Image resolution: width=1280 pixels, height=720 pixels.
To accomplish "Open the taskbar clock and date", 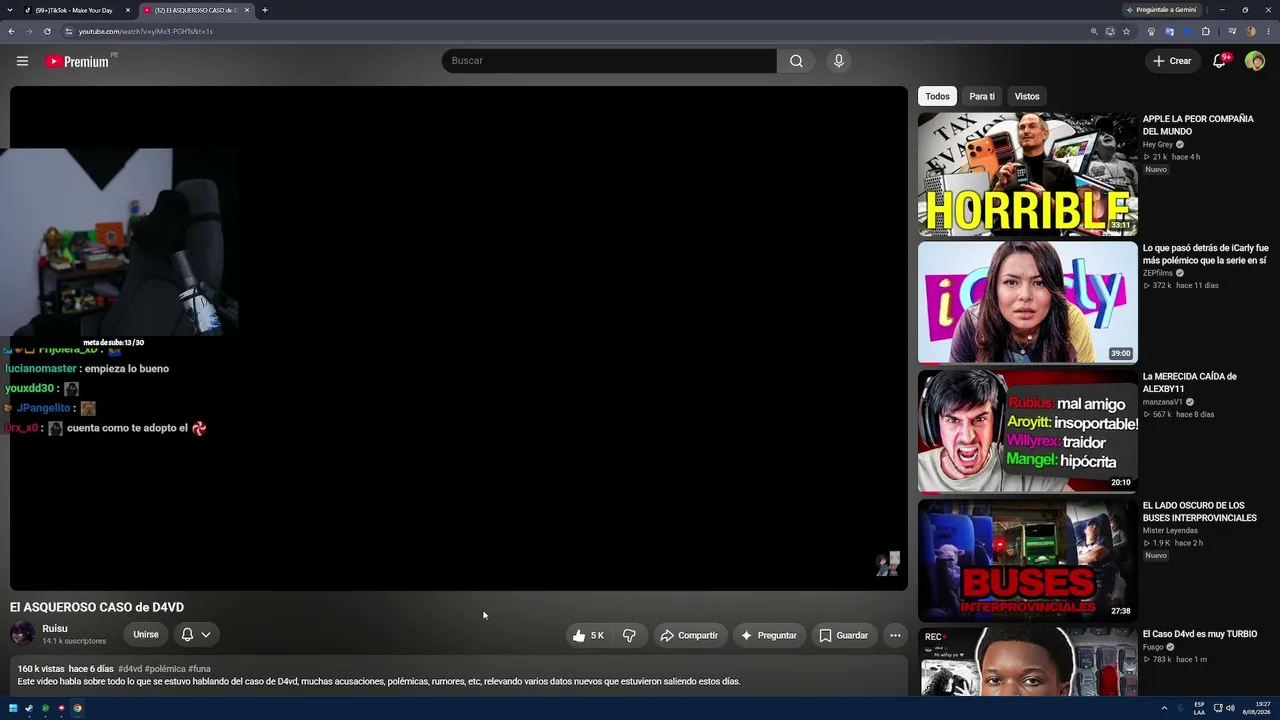I will pyautogui.click(x=1256, y=708).
